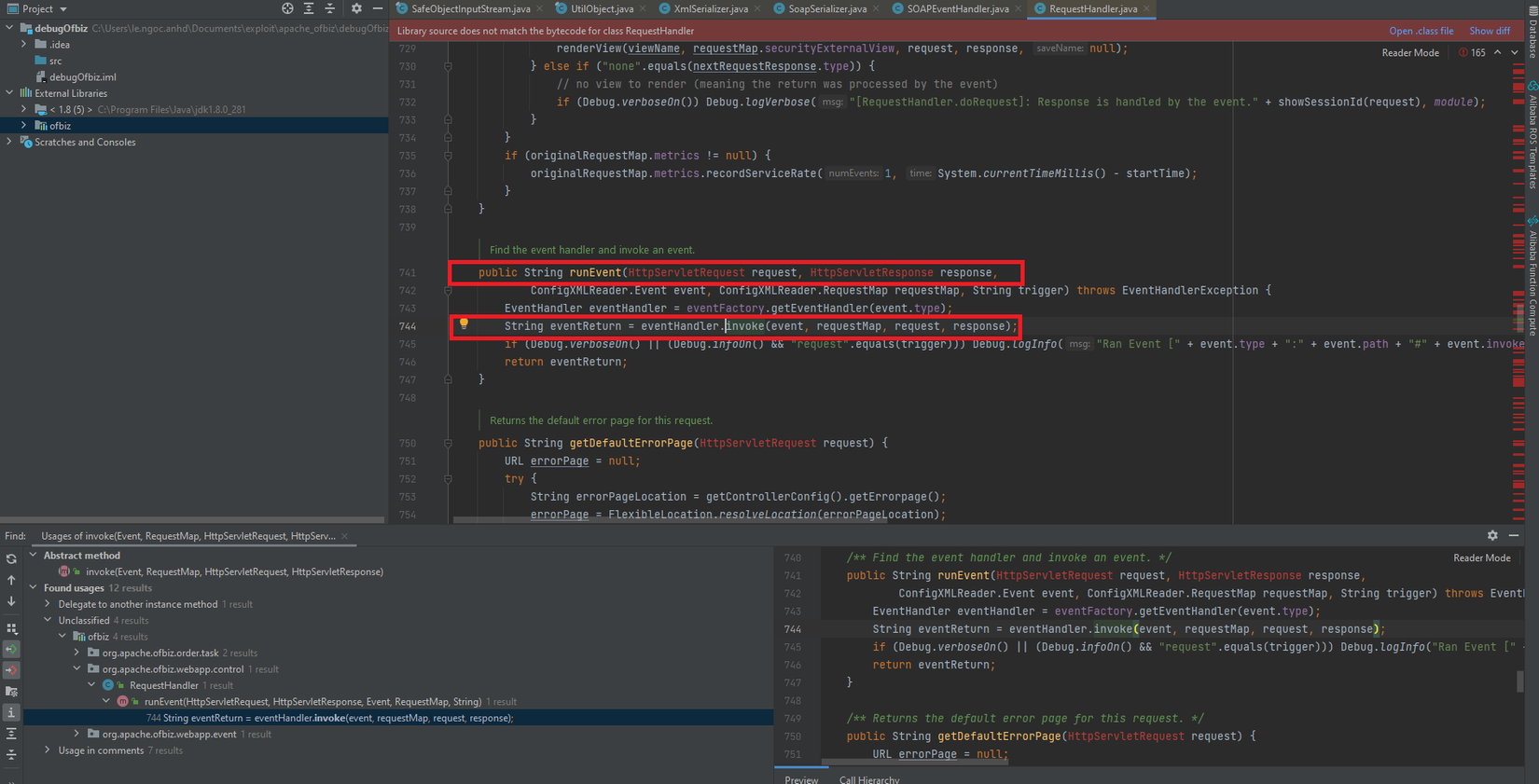Toggle the show read access filter
Image resolution: width=1539 pixels, height=784 pixels.
coord(11,649)
